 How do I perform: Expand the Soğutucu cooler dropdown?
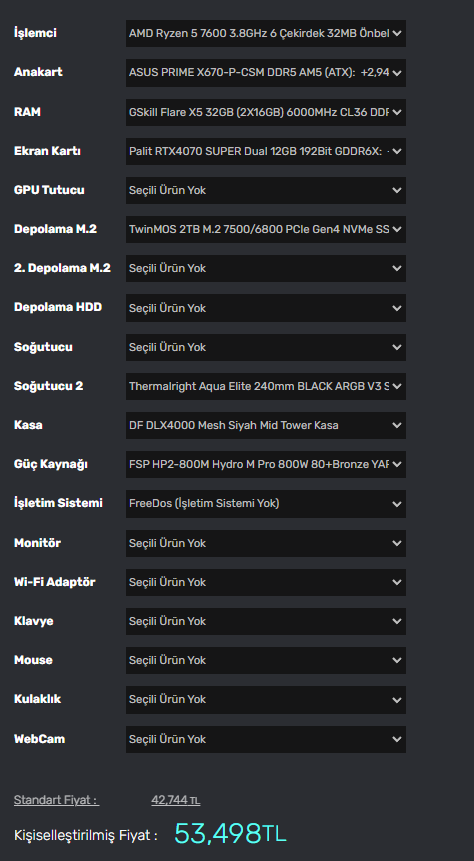[x=266, y=347]
